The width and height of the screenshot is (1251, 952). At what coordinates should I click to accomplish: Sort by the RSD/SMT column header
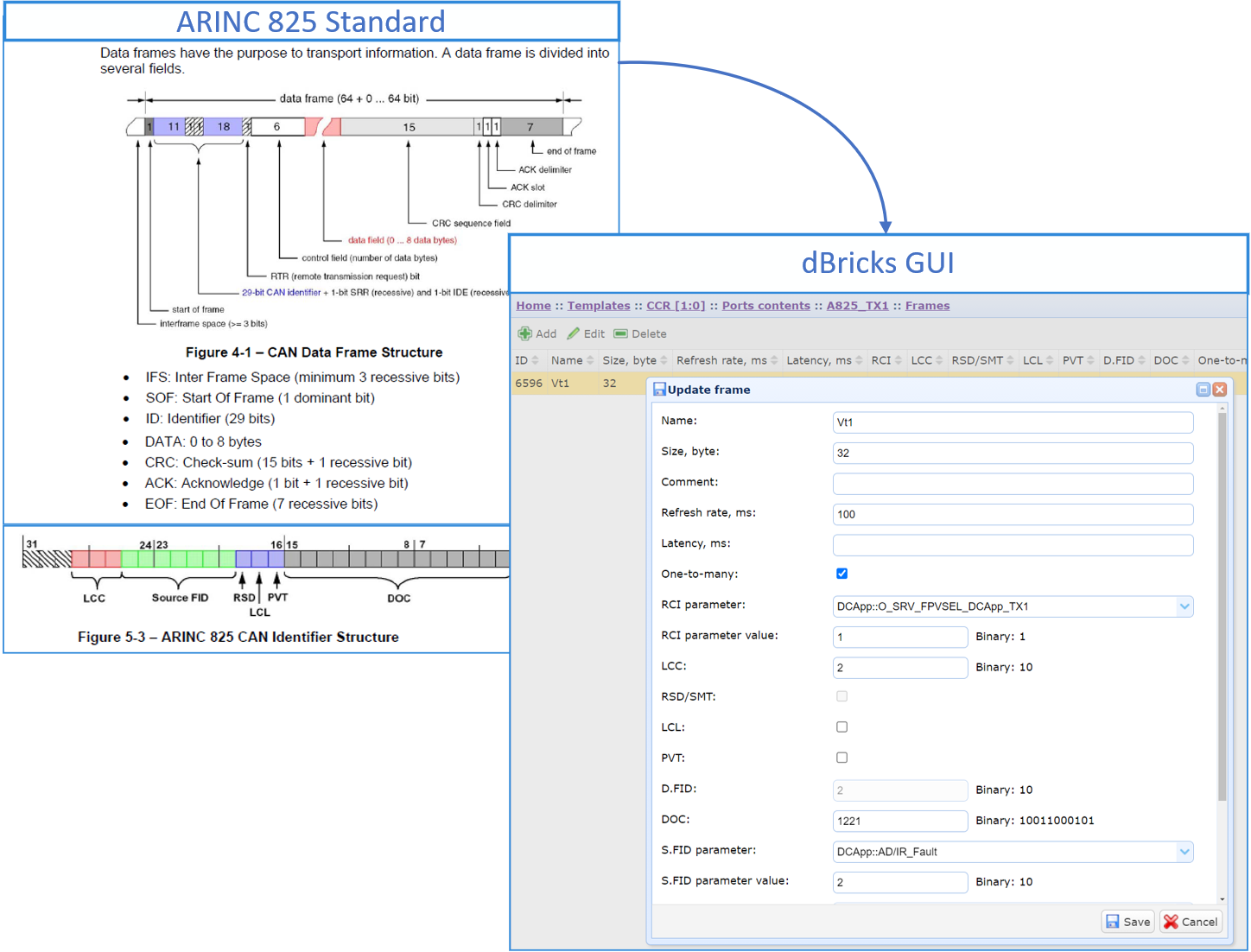pos(982,360)
